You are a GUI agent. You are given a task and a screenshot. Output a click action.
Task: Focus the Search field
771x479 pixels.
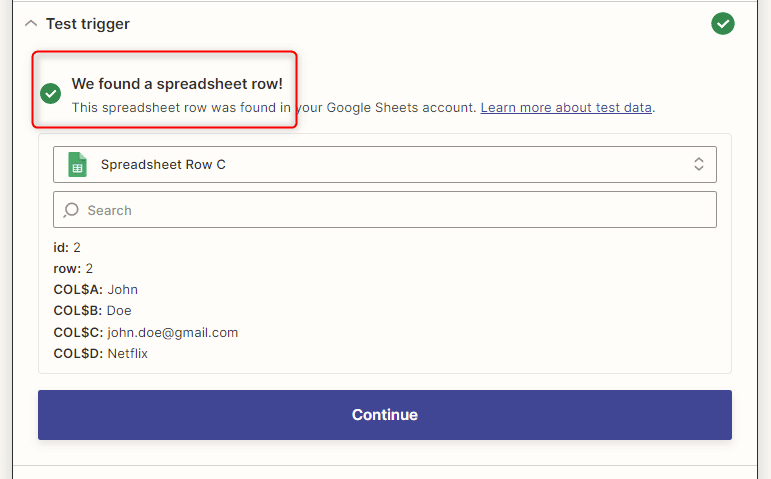point(385,210)
